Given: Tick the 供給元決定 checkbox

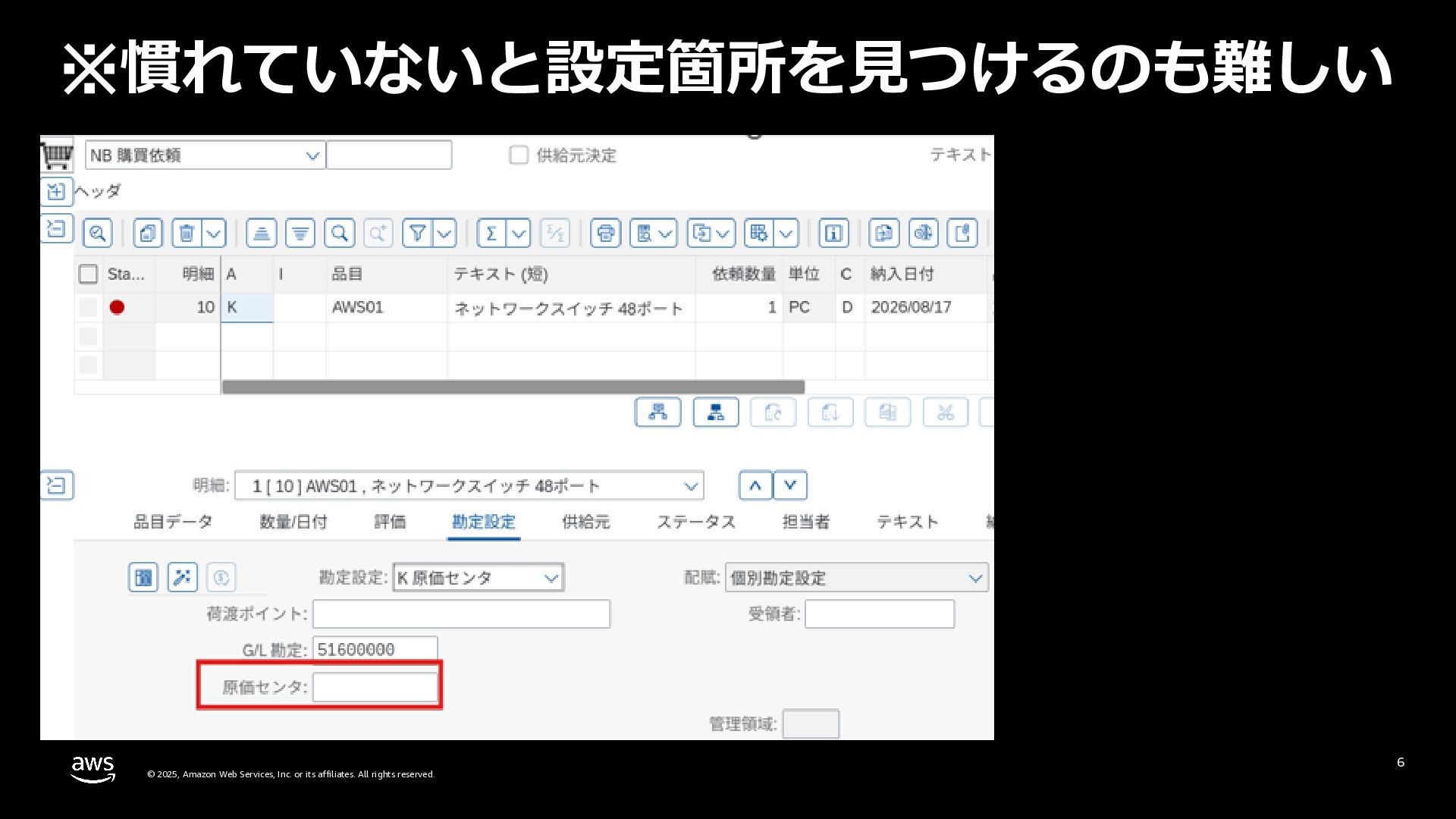Looking at the screenshot, I should coord(519,155).
